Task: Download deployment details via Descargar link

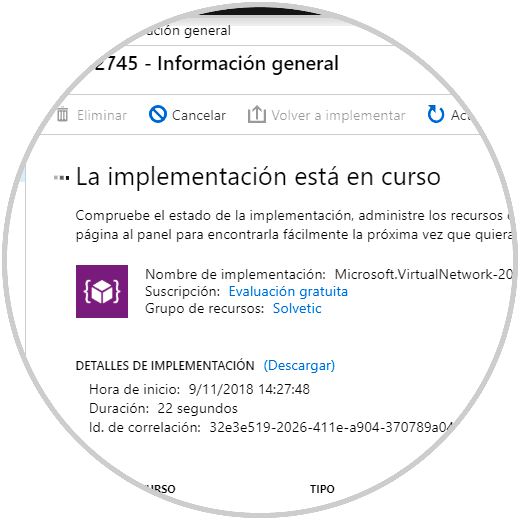Action: [x=299, y=366]
